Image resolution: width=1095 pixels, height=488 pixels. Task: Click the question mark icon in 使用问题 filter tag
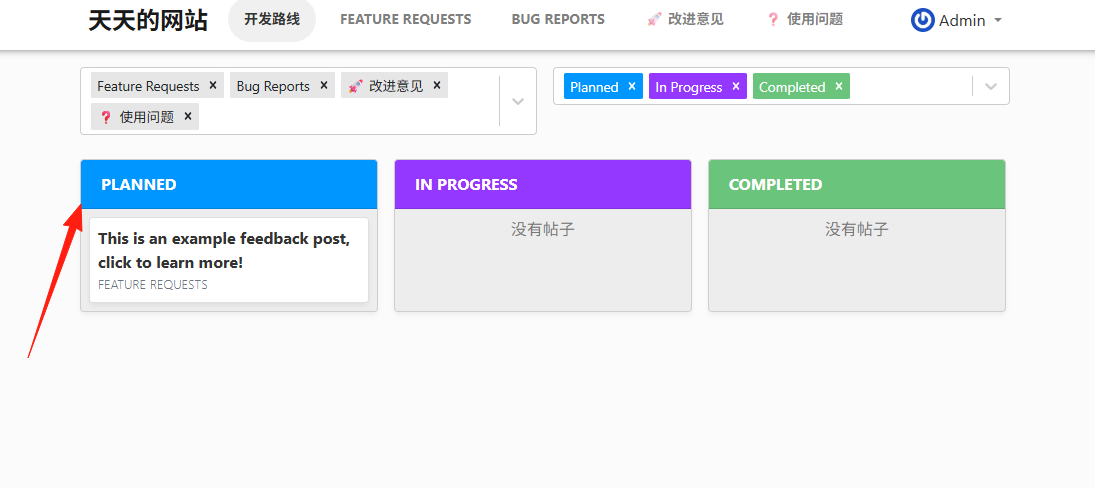pos(105,117)
